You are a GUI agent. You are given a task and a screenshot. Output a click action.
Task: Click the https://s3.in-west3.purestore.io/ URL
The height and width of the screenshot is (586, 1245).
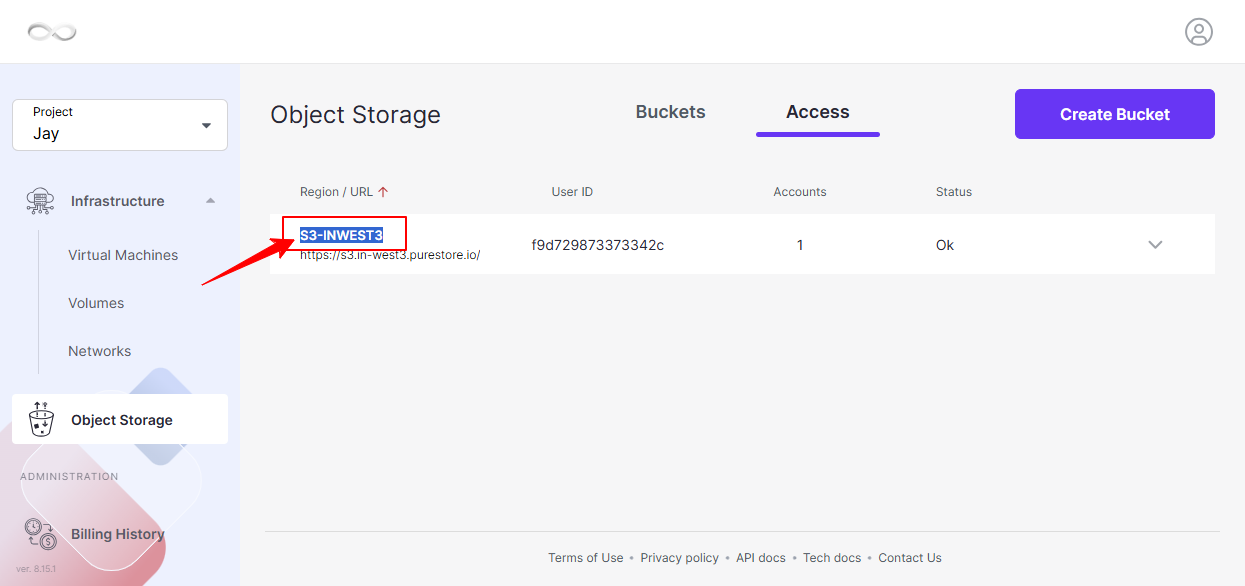coord(390,255)
